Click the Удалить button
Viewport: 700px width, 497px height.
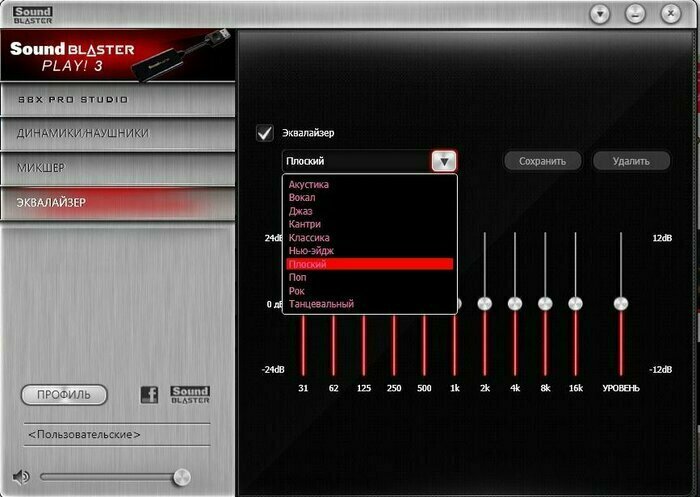tap(631, 161)
